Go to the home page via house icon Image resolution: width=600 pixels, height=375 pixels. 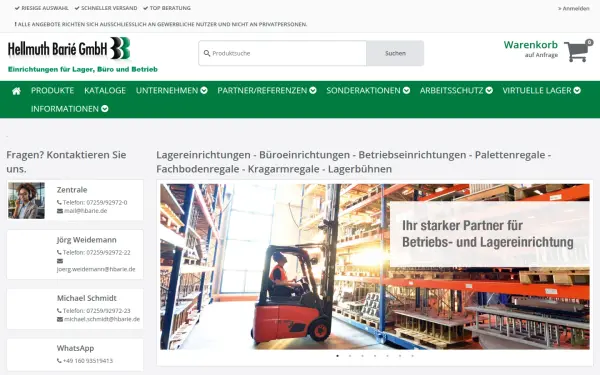[x=16, y=91]
